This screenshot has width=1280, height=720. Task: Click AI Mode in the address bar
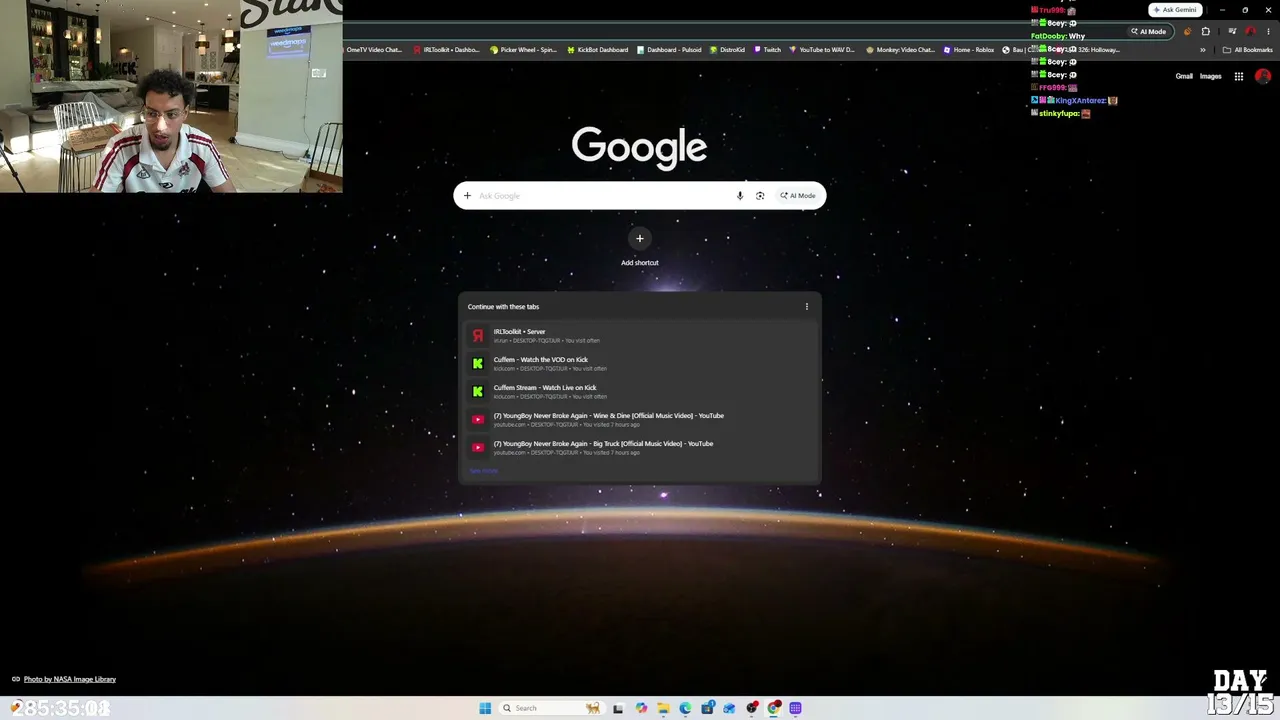(1149, 31)
